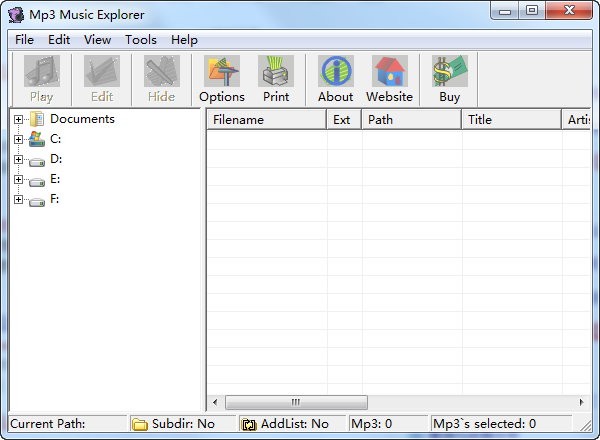
Task: Click the Buy toolbar icon
Action: [449, 72]
